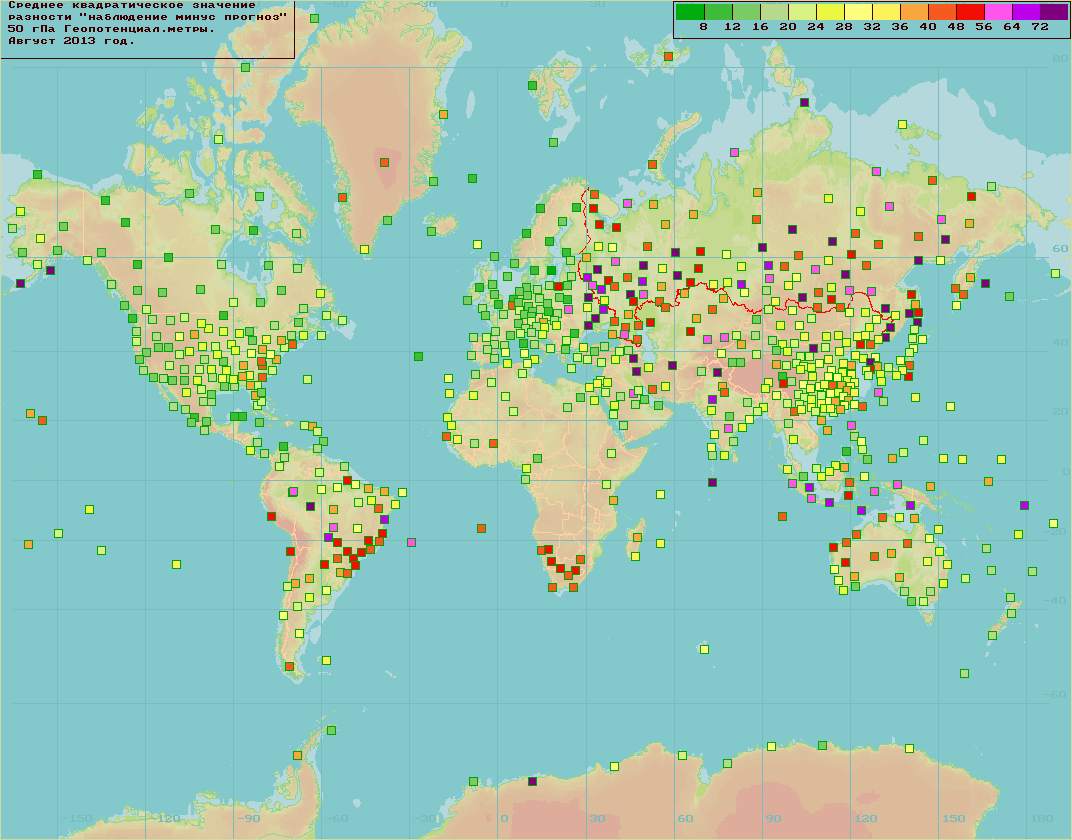The image size is (1072, 840).
Task: Click legend swatch for the 8–12 range
Action: pyautogui.click(x=718, y=12)
